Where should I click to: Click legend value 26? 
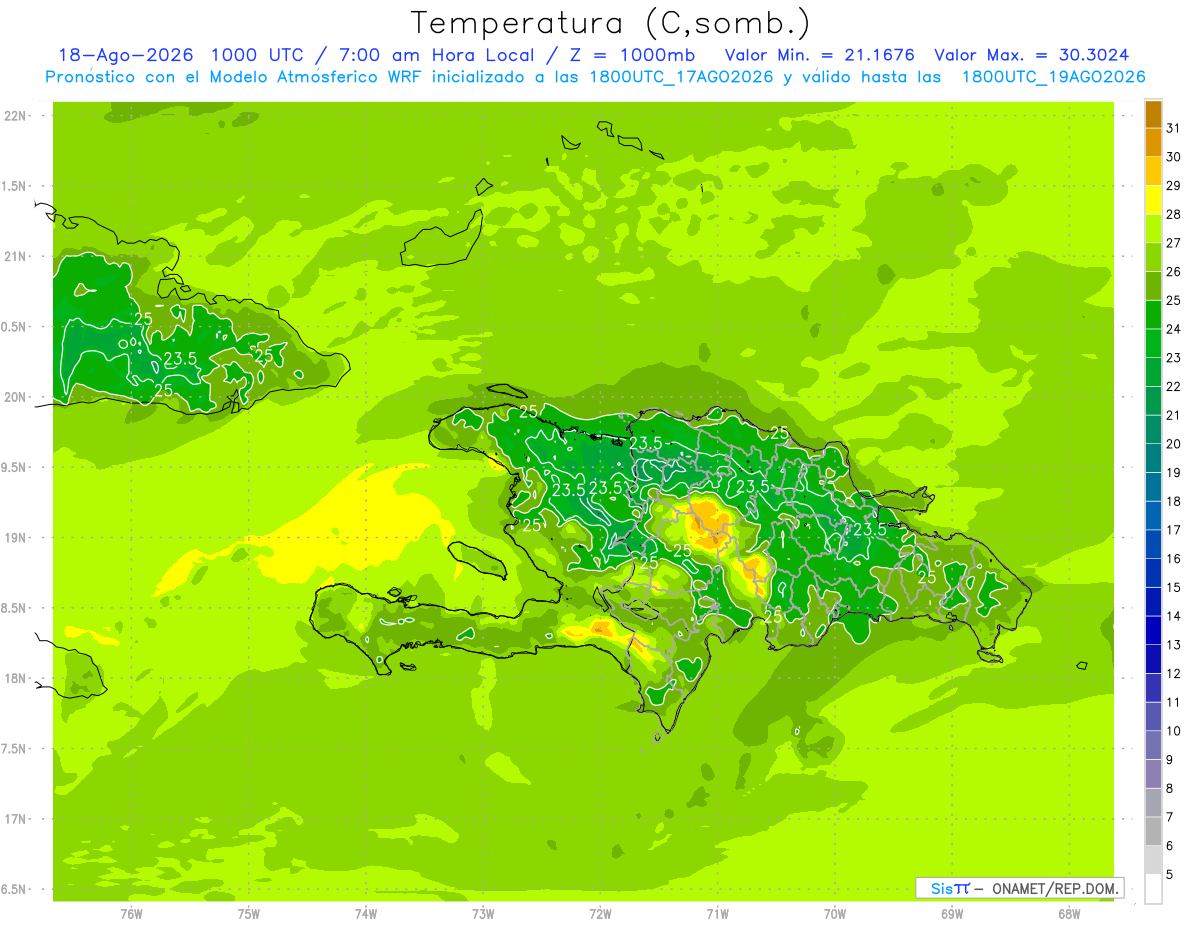(x=1174, y=272)
